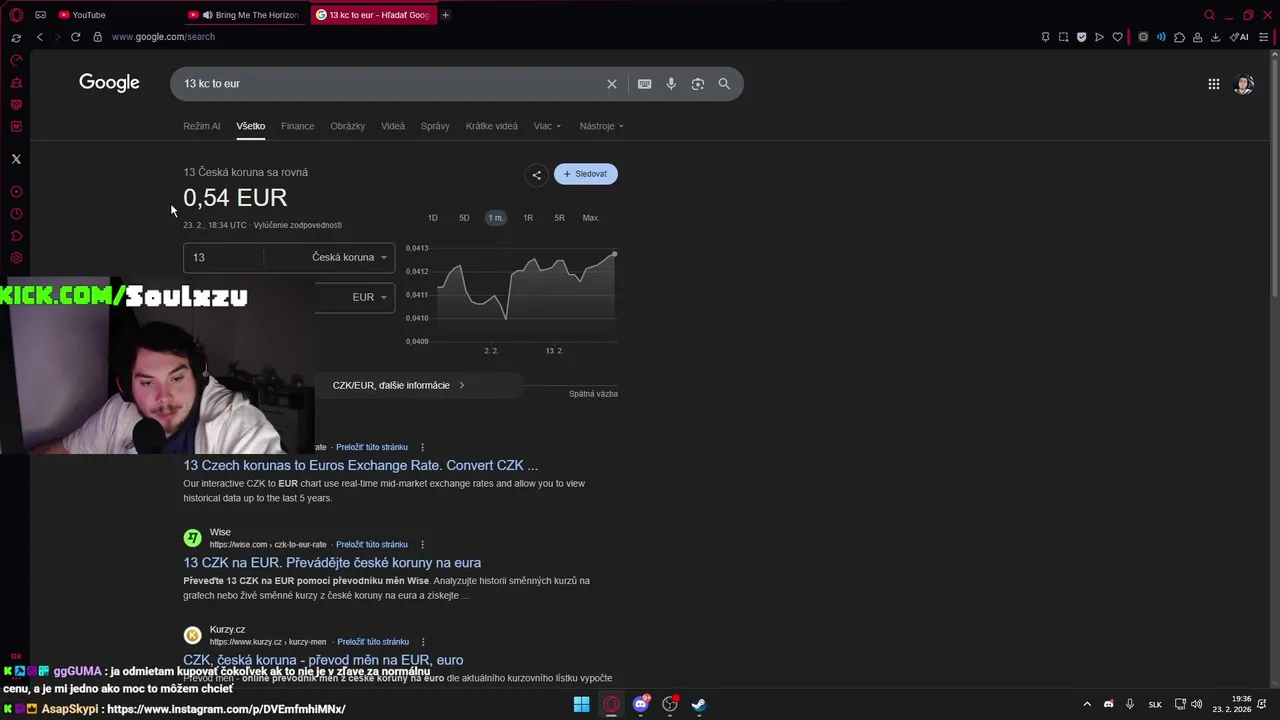
Task: Open the browser tab search magnifier
Action: click(1209, 15)
